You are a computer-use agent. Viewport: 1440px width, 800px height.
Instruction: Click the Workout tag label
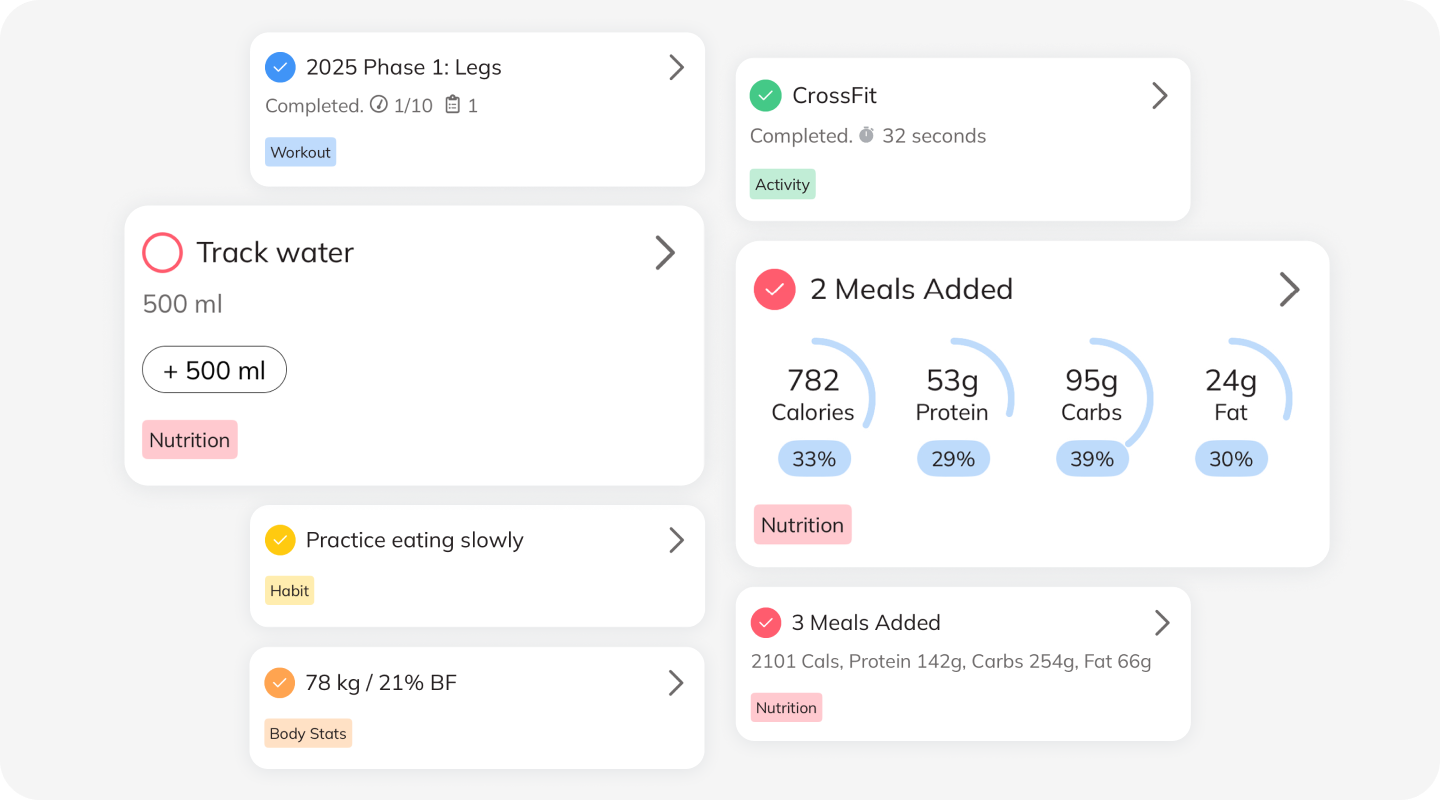click(300, 152)
